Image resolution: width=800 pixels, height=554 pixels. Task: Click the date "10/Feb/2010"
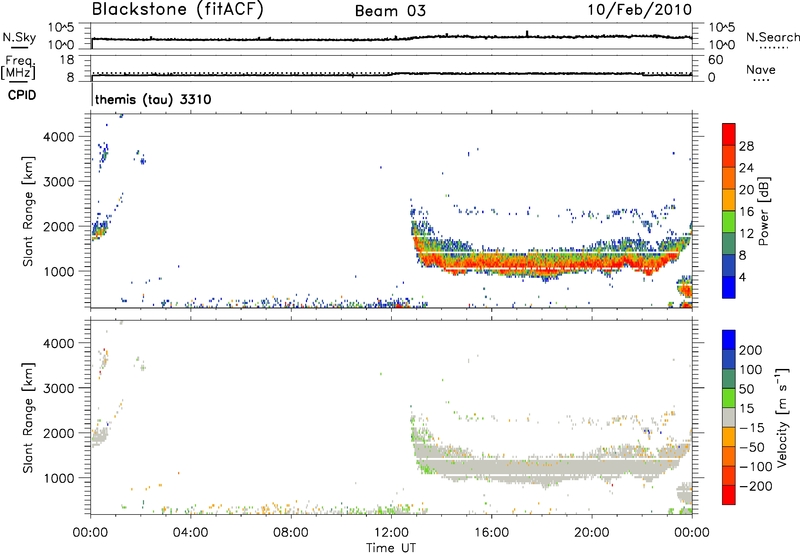click(640, 9)
